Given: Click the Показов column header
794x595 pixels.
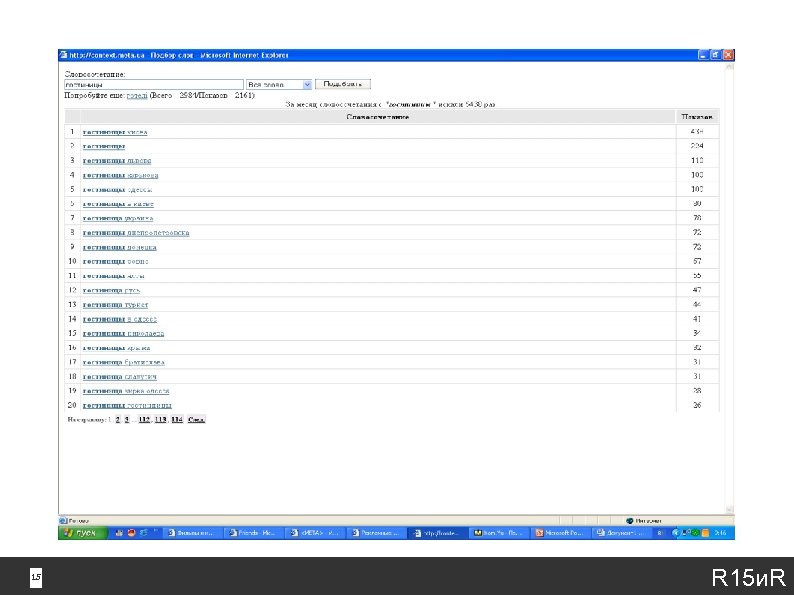Looking at the screenshot, I should [x=697, y=117].
